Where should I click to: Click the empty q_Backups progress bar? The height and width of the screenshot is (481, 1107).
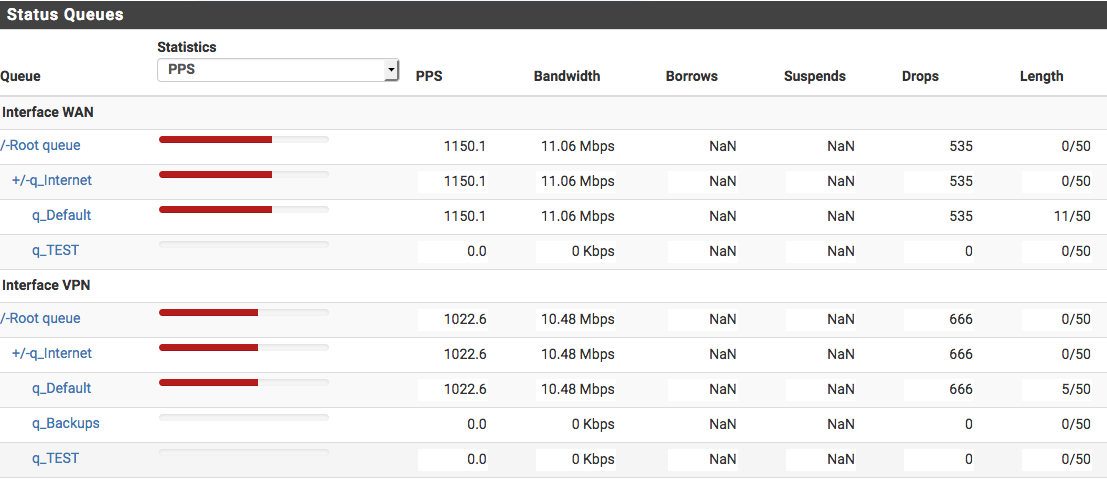click(x=243, y=417)
